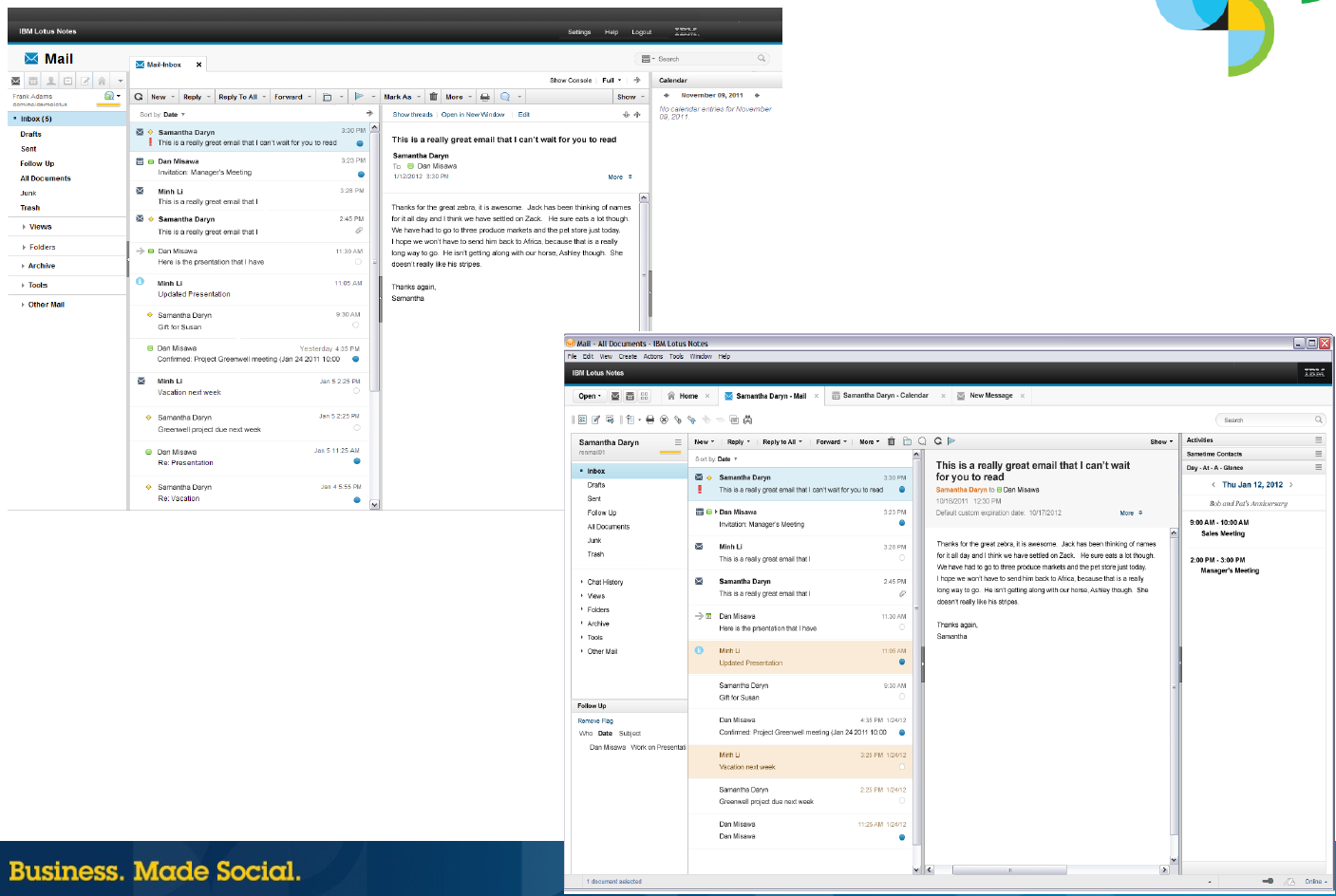Toggle read circle on web 'Vacation next week' message
This screenshot has height=896, width=1336.
(356, 390)
